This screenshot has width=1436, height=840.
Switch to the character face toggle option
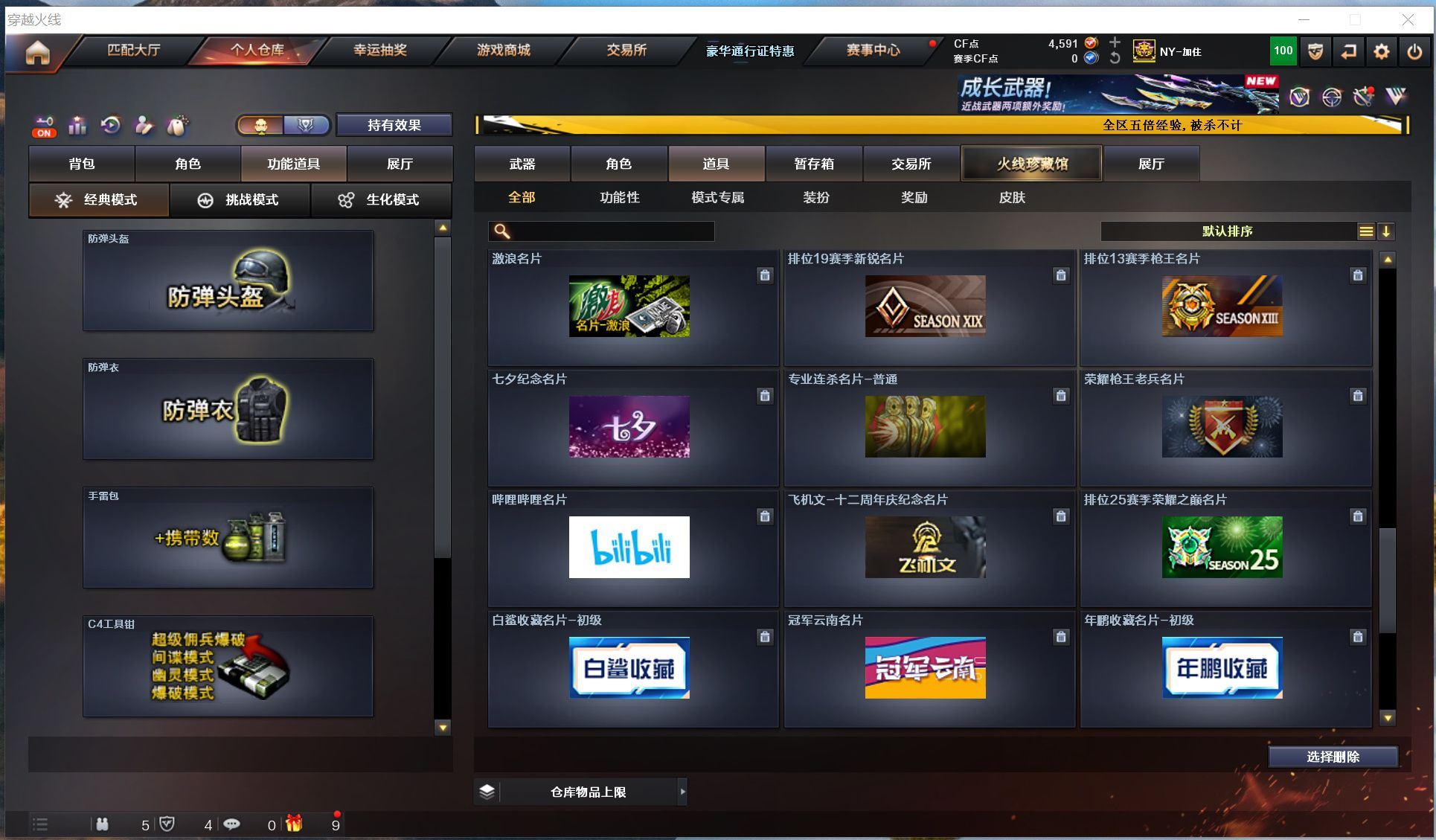pyautogui.click(x=261, y=125)
